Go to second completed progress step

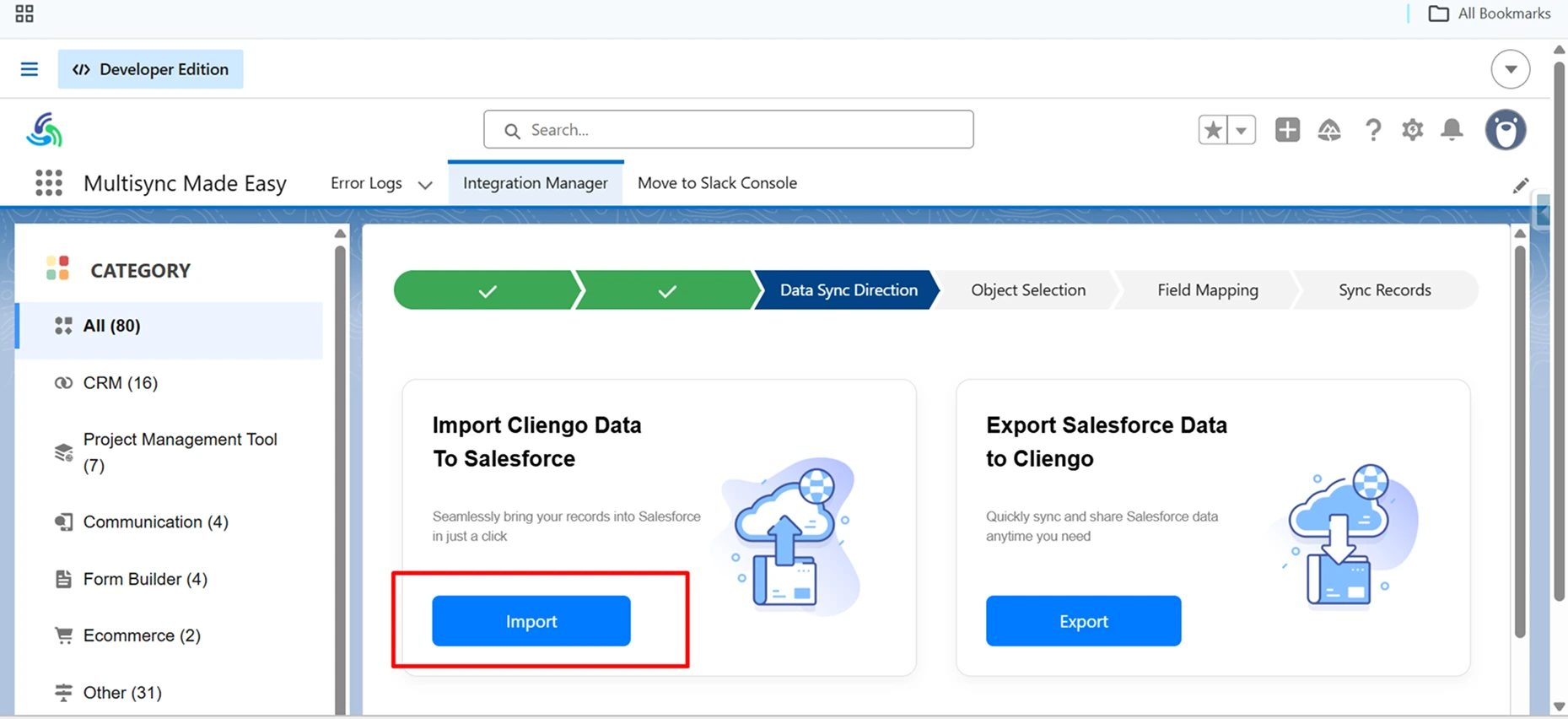pyautogui.click(x=667, y=290)
